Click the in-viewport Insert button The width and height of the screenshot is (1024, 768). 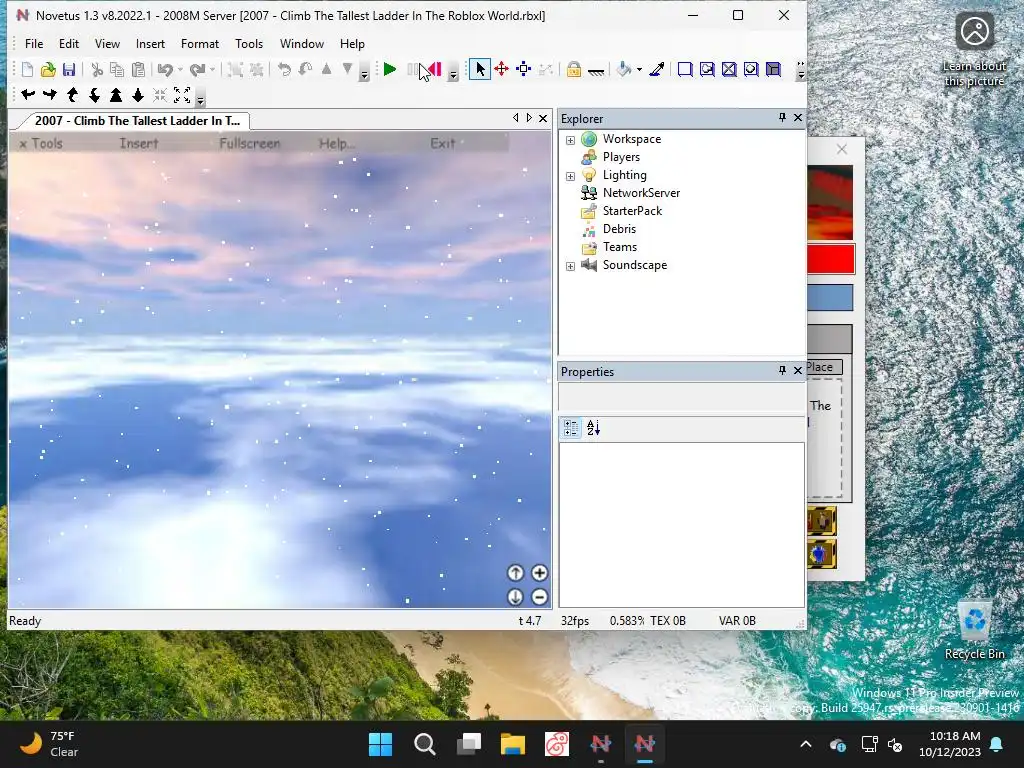click(x=138, y=144)
